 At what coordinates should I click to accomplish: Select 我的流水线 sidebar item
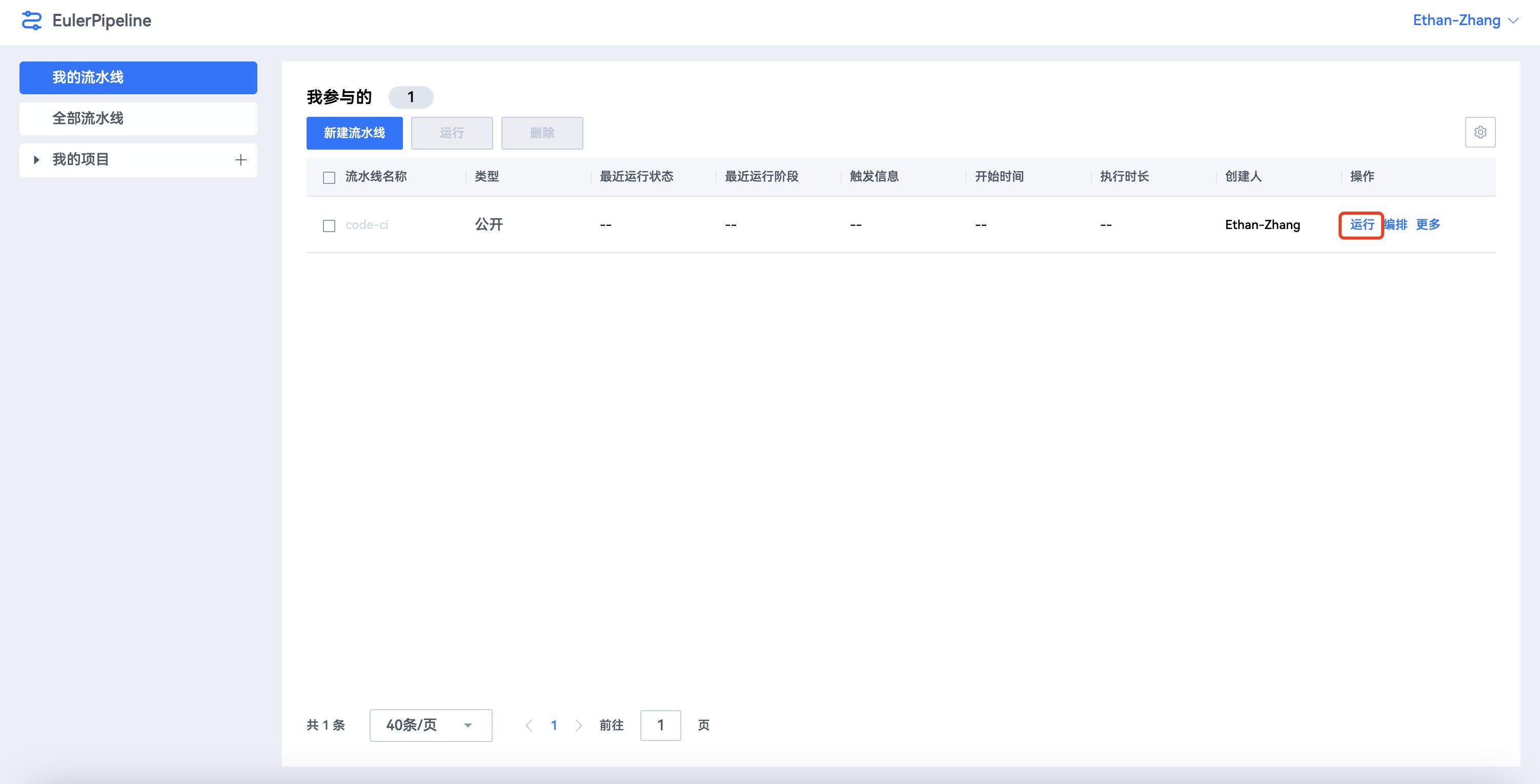pyautogui.click(x=138, y=78)
